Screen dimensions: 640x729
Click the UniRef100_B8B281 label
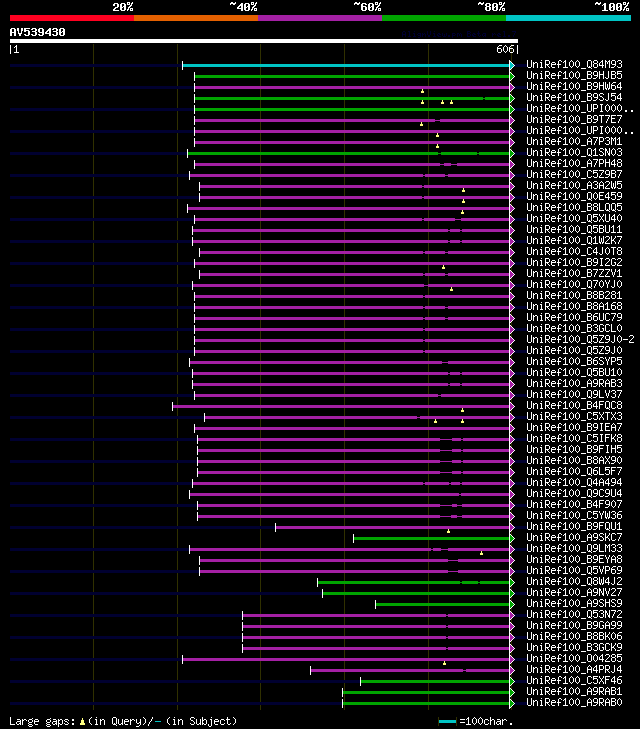click(574, 295)
